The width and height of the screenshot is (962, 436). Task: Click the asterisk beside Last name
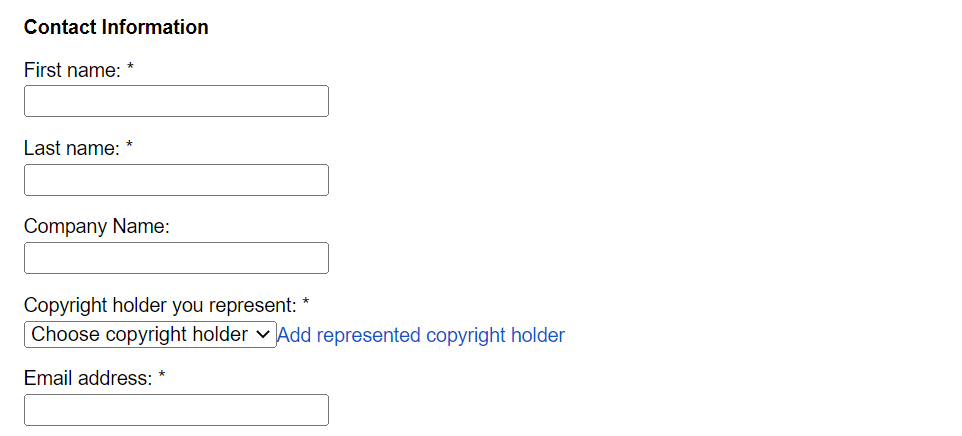(129, 147)
